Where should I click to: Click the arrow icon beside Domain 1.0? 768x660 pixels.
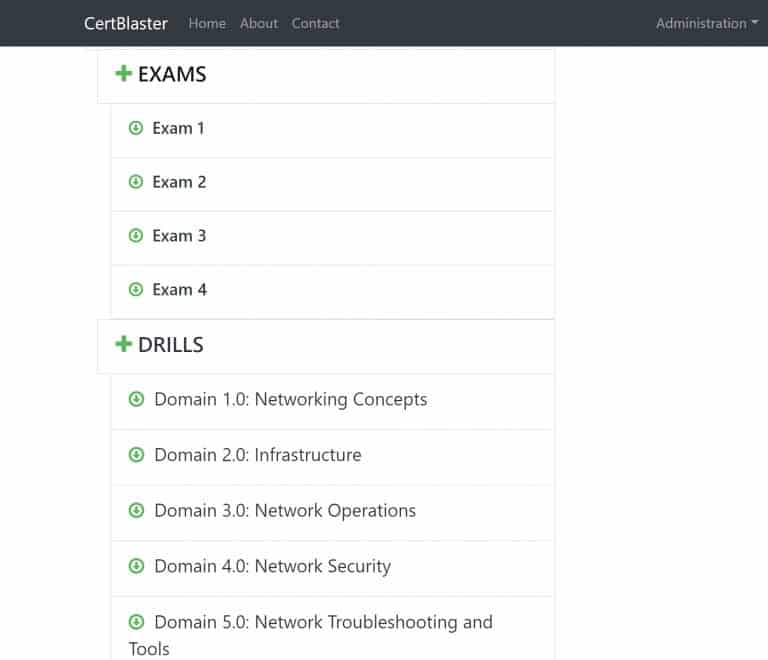(137, 400)
